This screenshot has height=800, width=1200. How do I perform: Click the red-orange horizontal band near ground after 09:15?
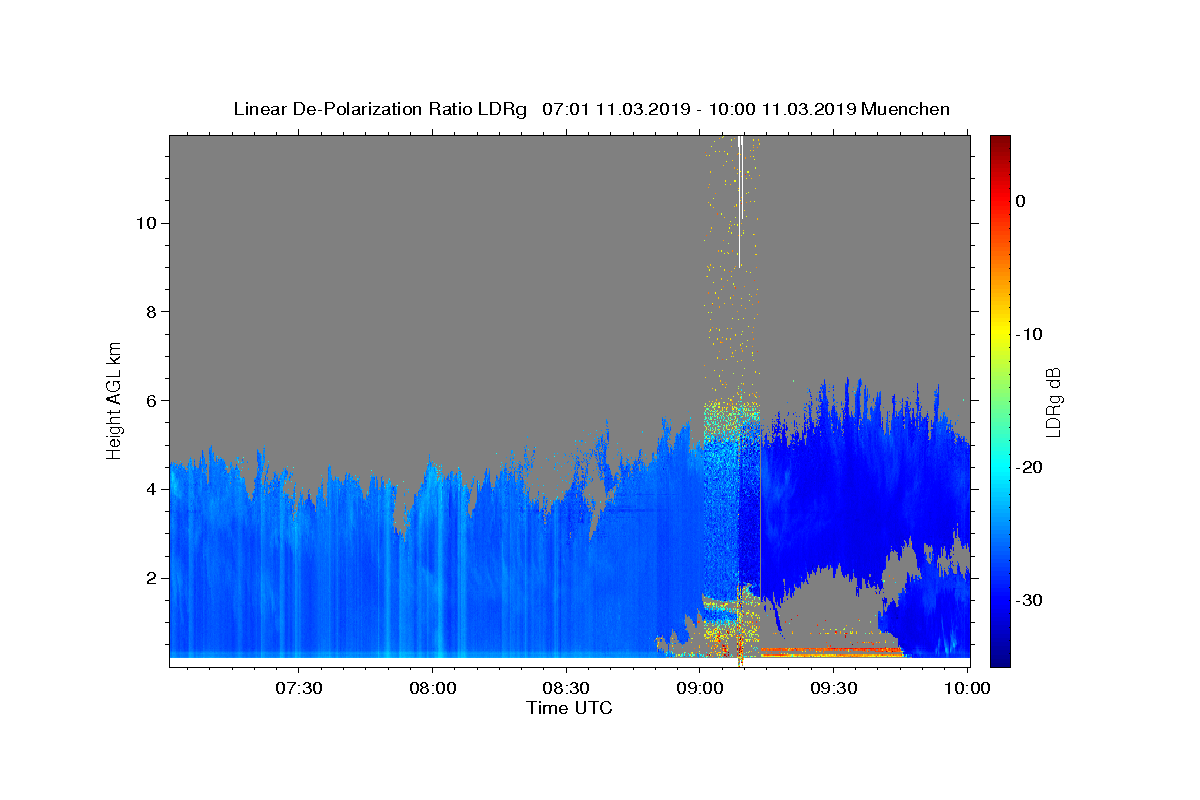click(x=832, y=651)
